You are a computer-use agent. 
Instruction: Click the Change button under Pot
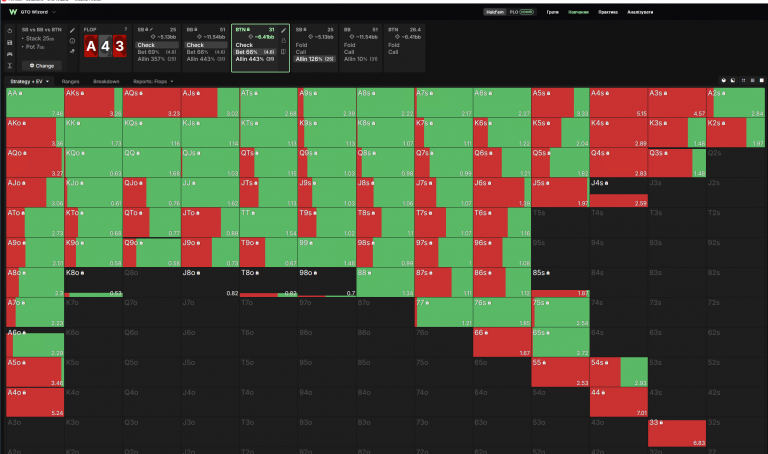click(x=42, y=66)
